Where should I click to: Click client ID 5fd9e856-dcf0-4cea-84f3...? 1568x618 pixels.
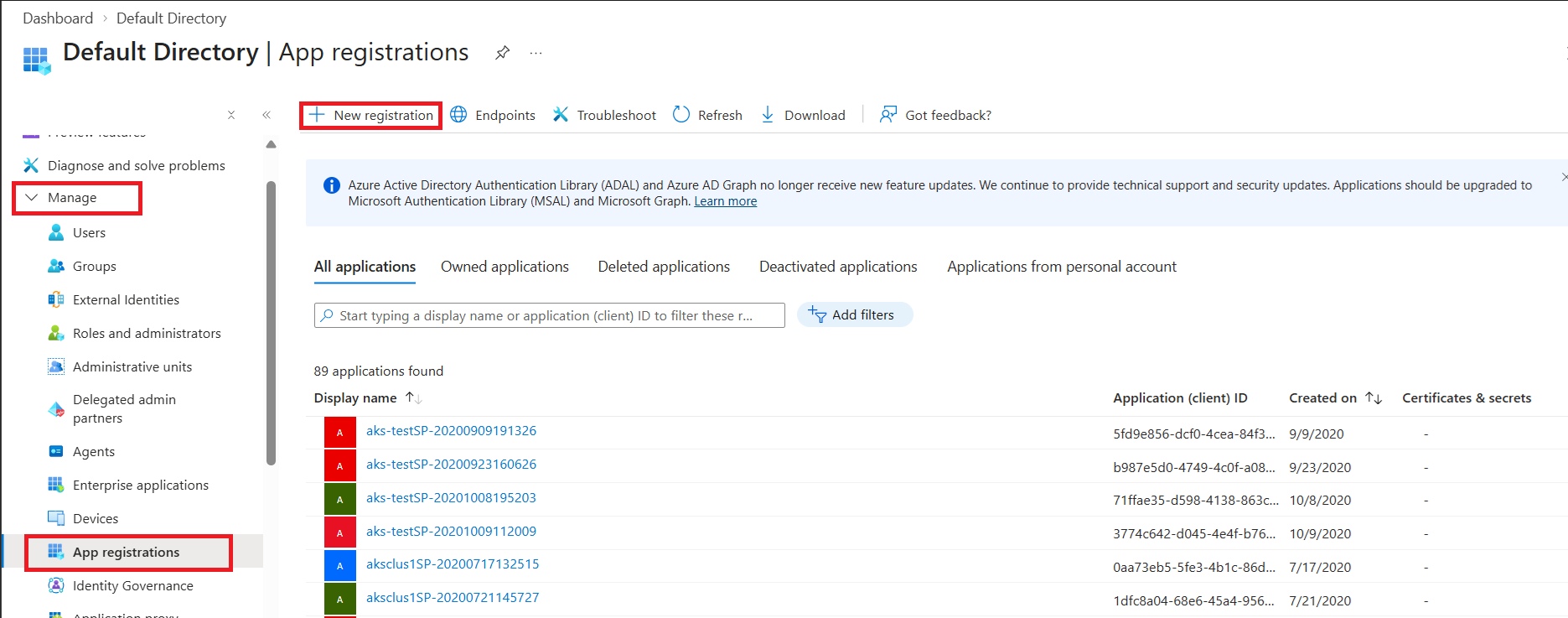[x=1194, y=434]
